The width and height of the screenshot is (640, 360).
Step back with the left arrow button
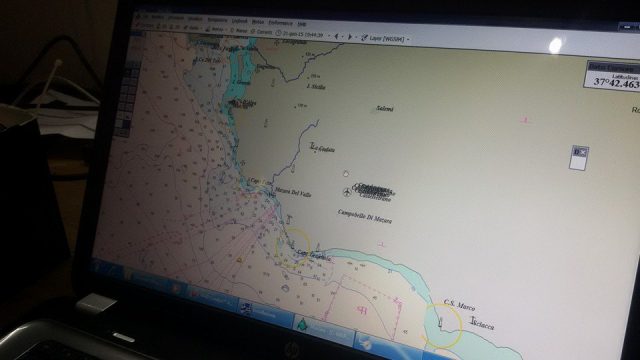click(337, 36)
